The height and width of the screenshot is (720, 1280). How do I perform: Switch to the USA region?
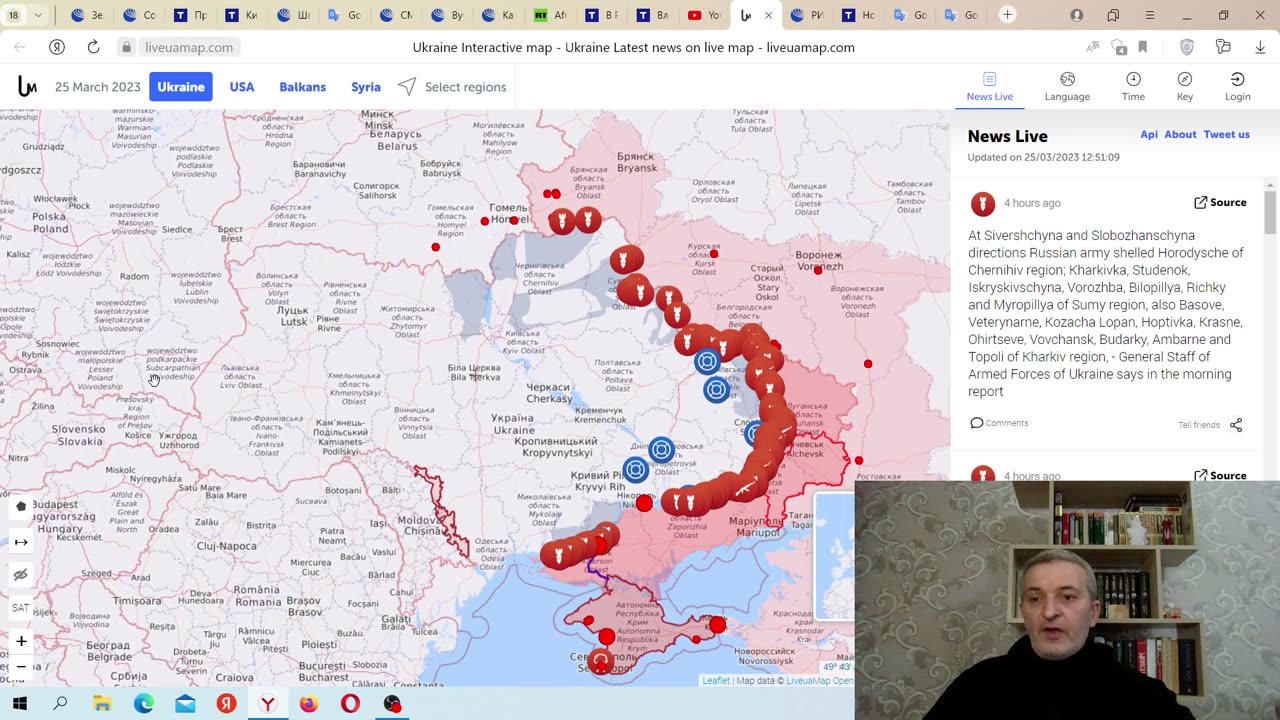tap(242, 87)
